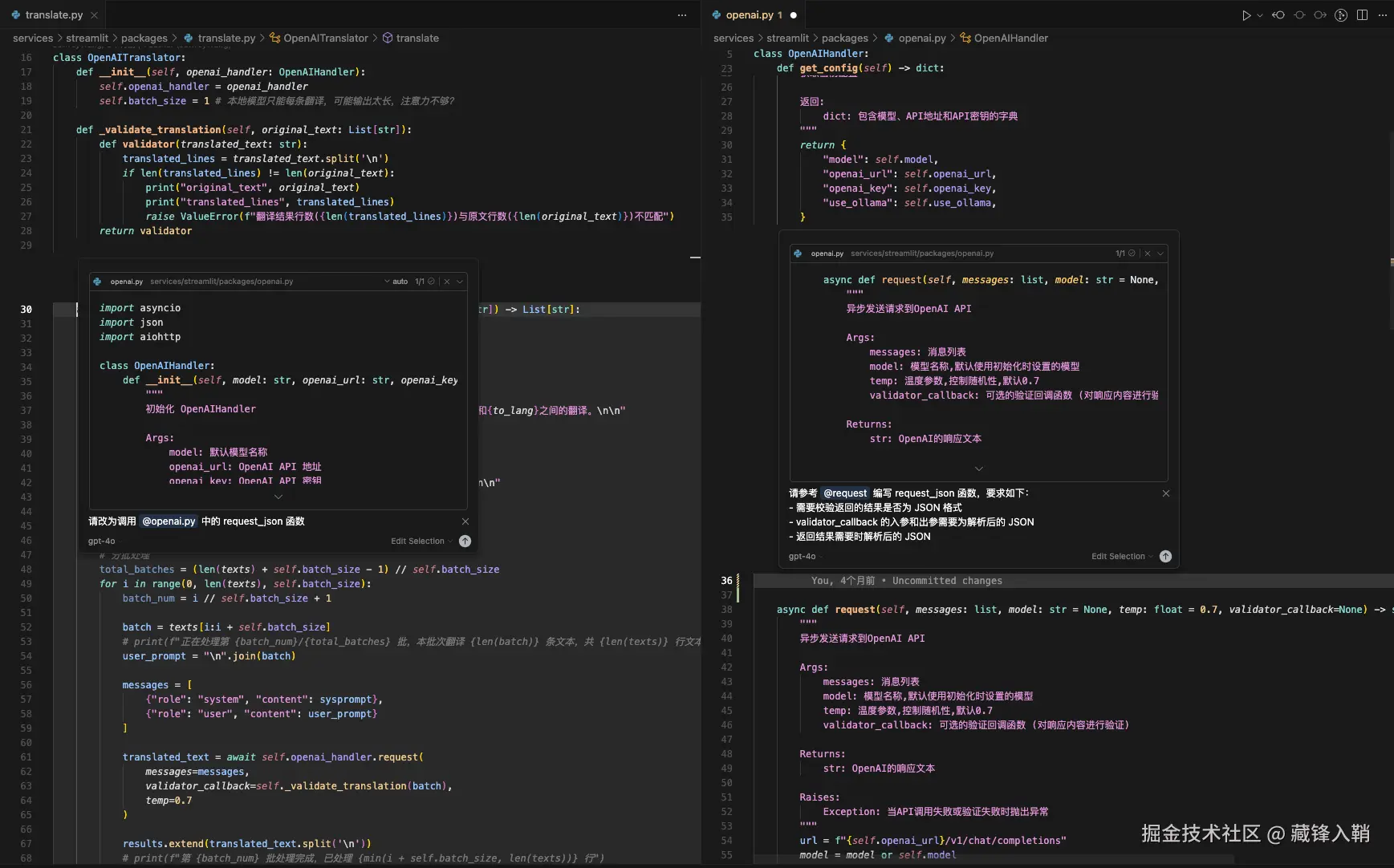Click the 'async def request' line at line 38
This screenshot has width=1394, height=868.
pos(1083,610)
